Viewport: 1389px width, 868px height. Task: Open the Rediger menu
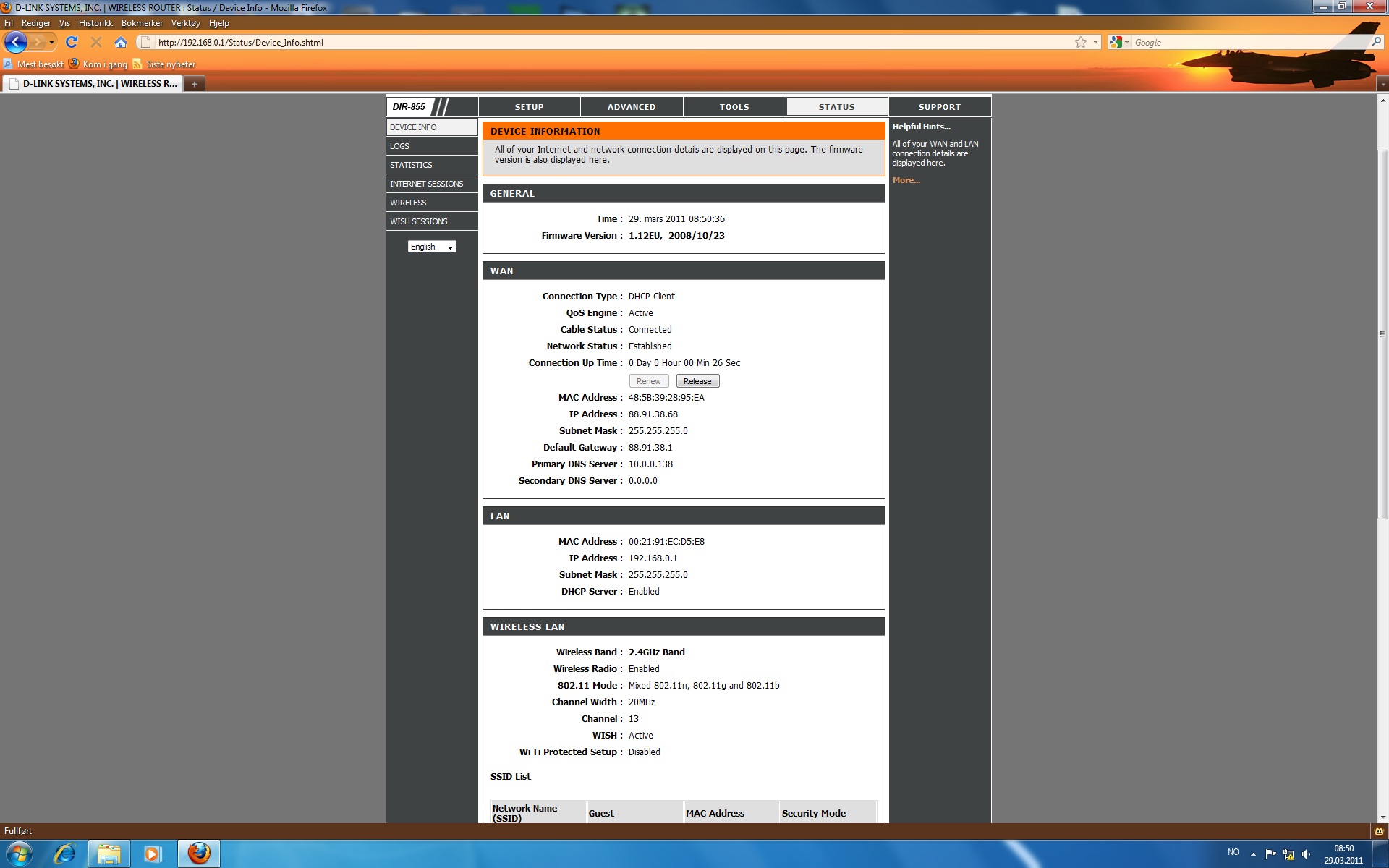[36, 23]
